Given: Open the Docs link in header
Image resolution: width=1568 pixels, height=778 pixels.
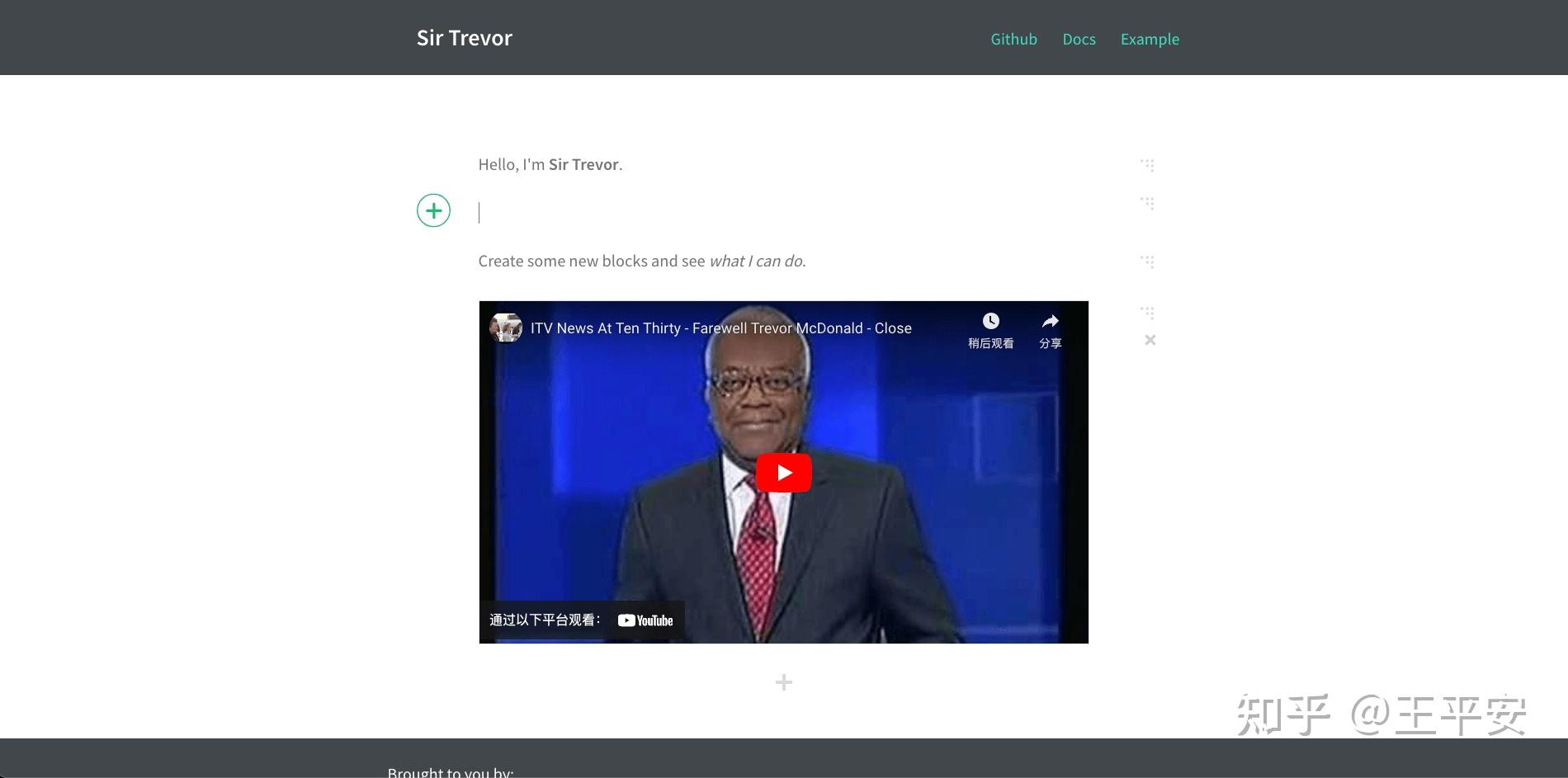Looking at the screenshot, I should pos(1079,39).
